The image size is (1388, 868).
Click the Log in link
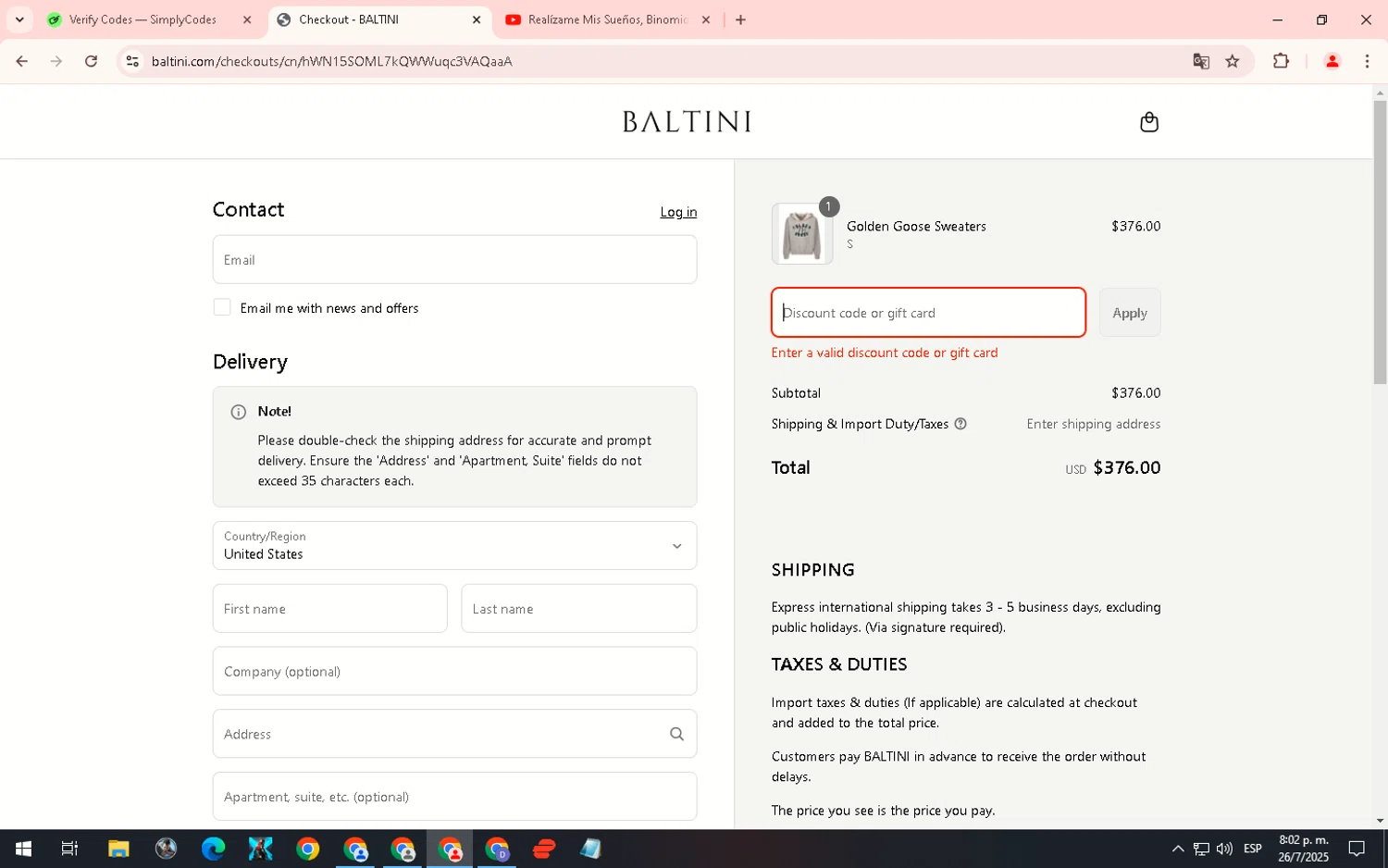[x=678, y=212]
